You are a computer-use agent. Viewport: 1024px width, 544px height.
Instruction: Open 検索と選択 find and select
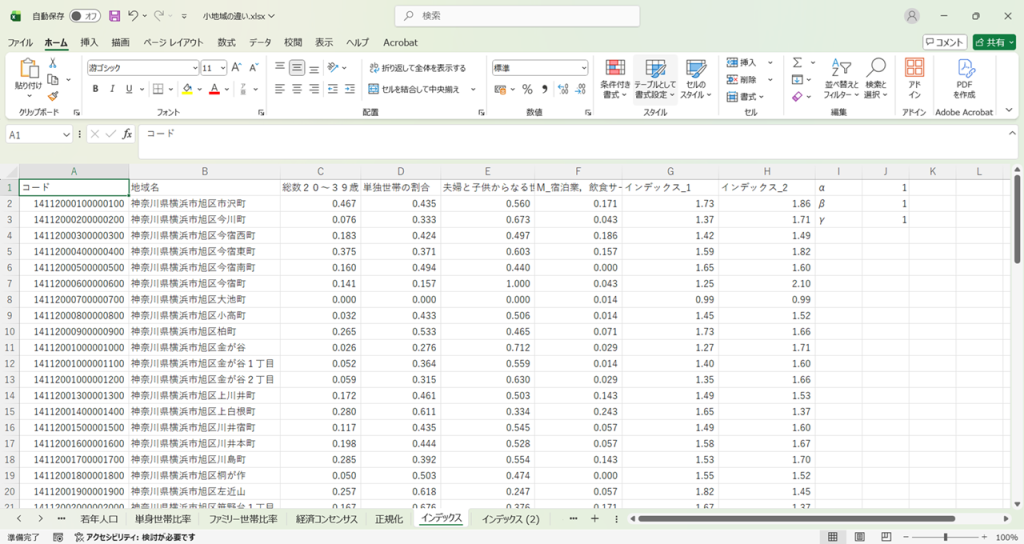click(x=876, y=78)
